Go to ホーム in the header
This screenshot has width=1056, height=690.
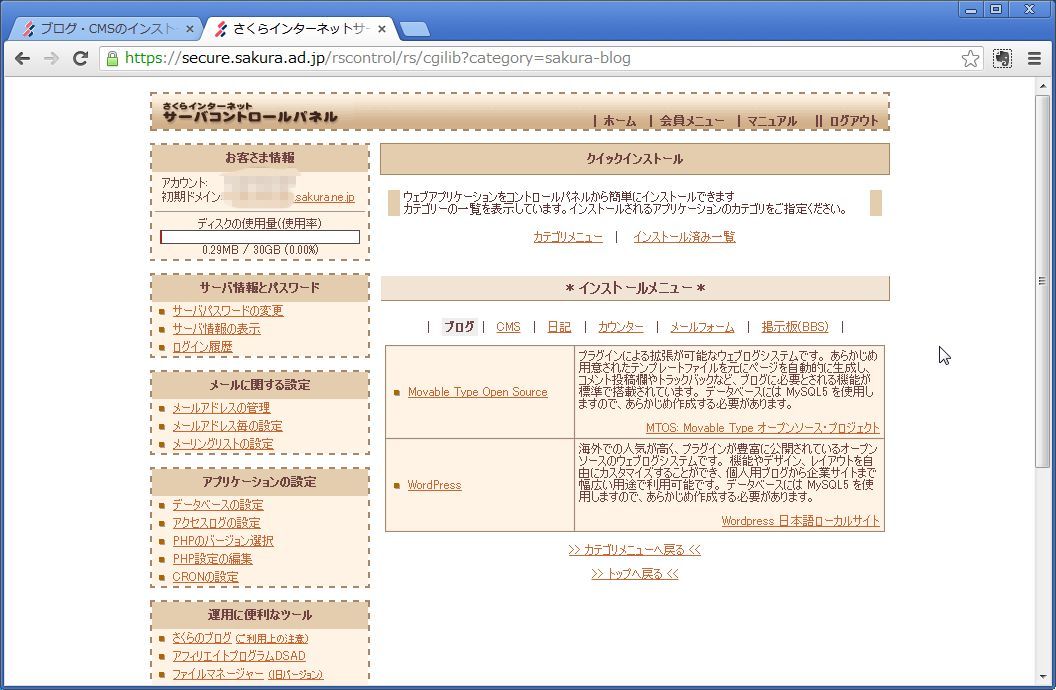point(620,121)
